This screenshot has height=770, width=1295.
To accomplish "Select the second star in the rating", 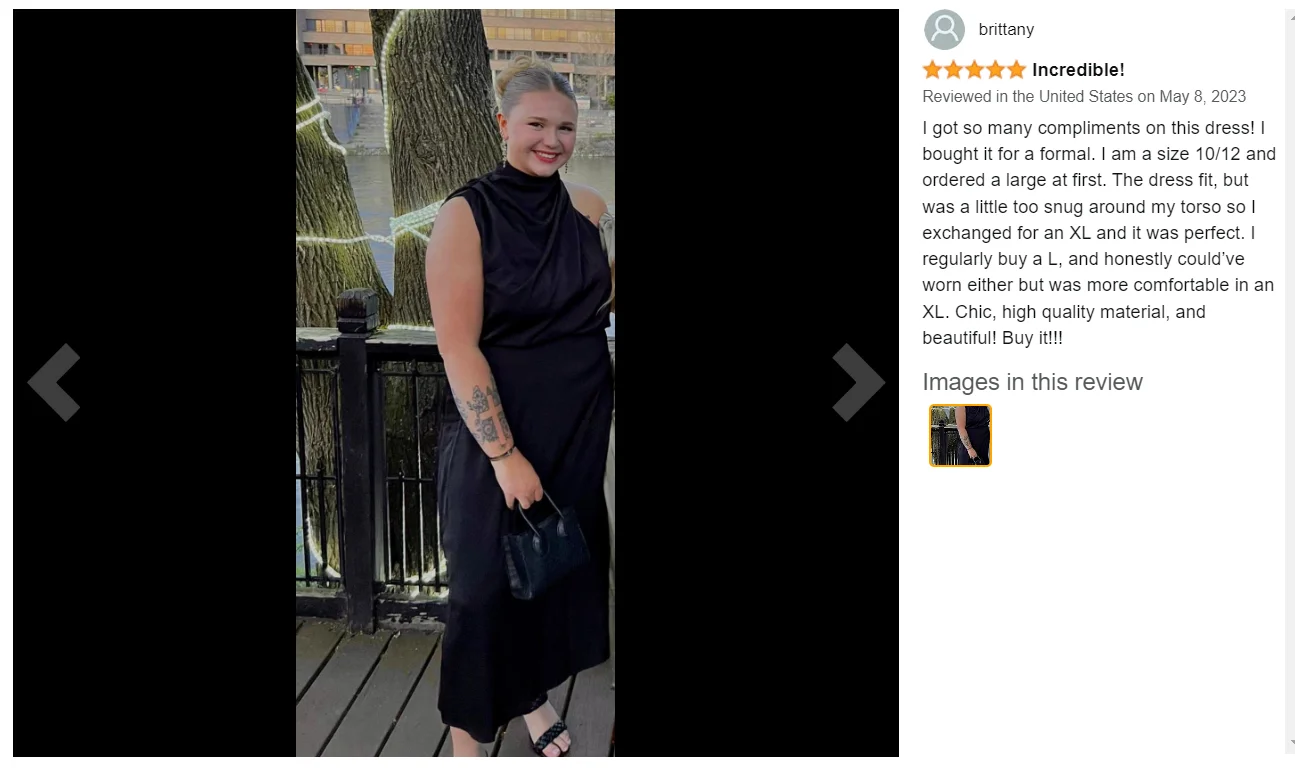I will [x=954, y=70].
